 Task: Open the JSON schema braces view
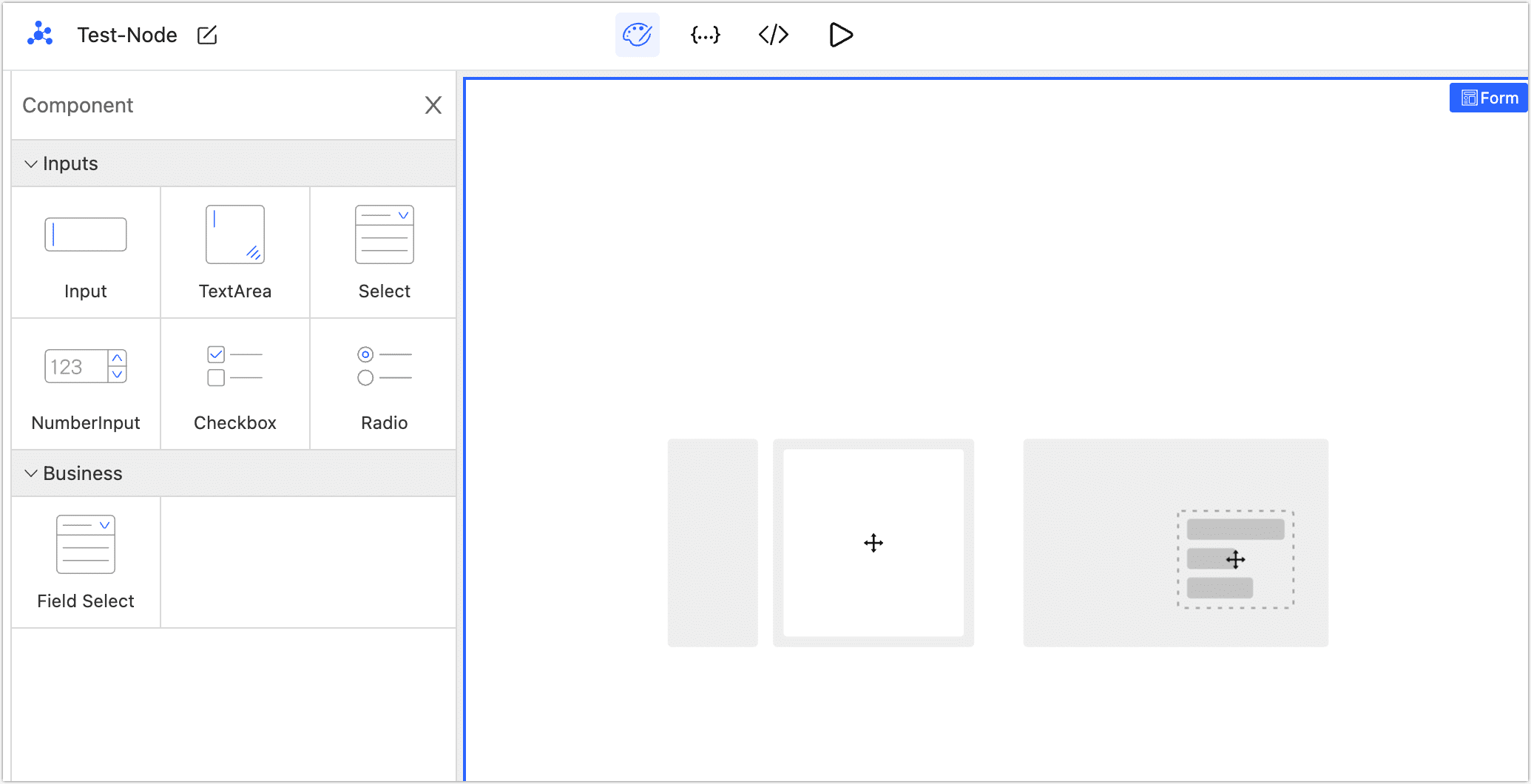coord(705,35)
